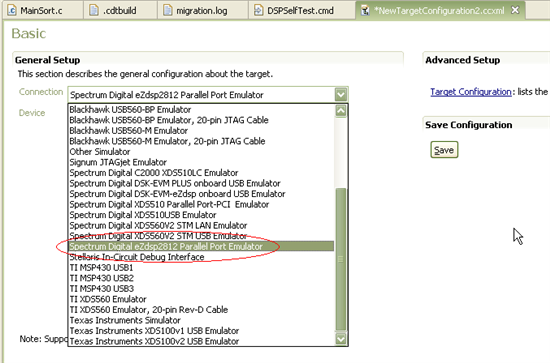
Task: Click the Advanced Setup section header
Action: click(x=462, y=60)
